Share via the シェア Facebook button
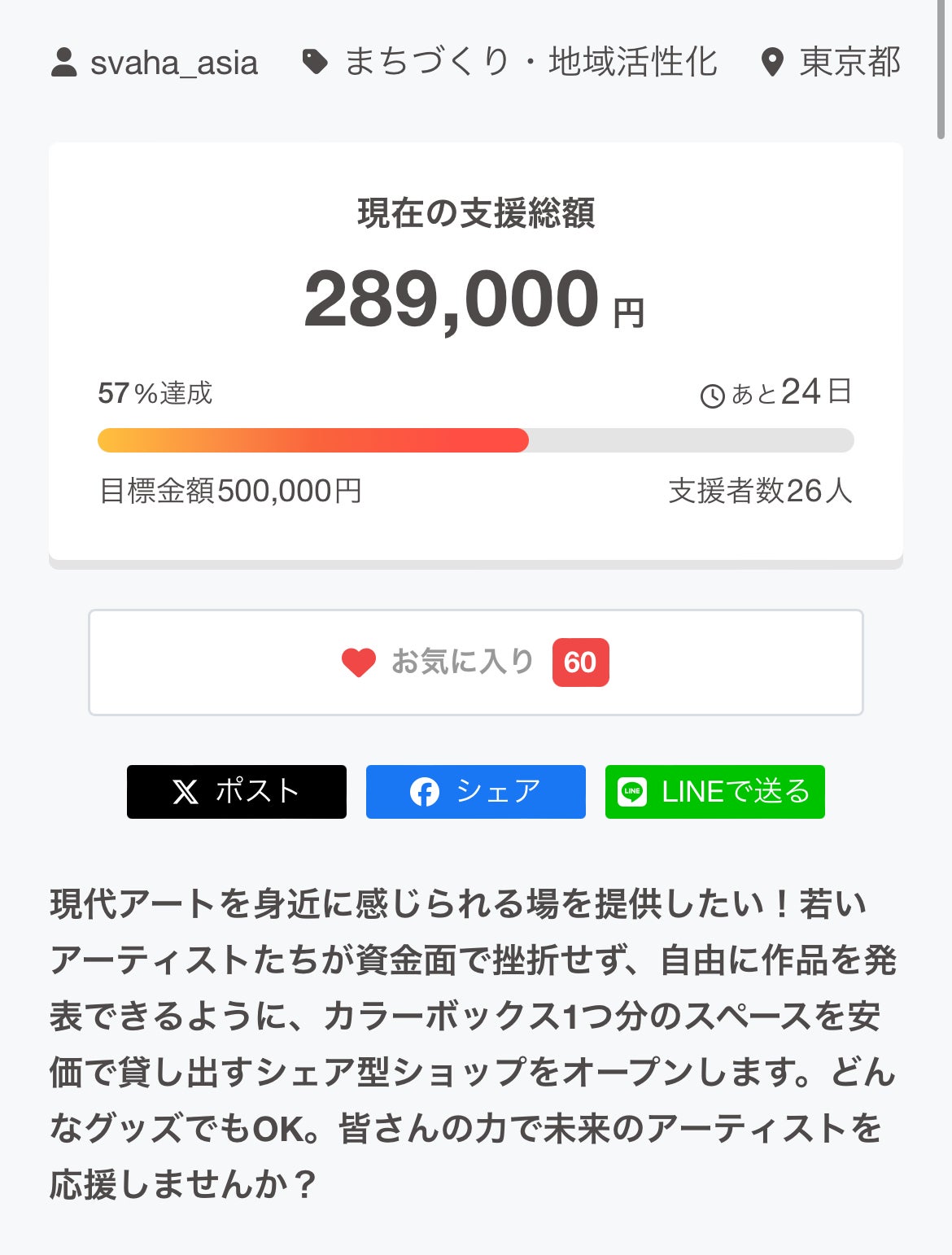Screen dimensions: 952x1255 coord(476,792)
